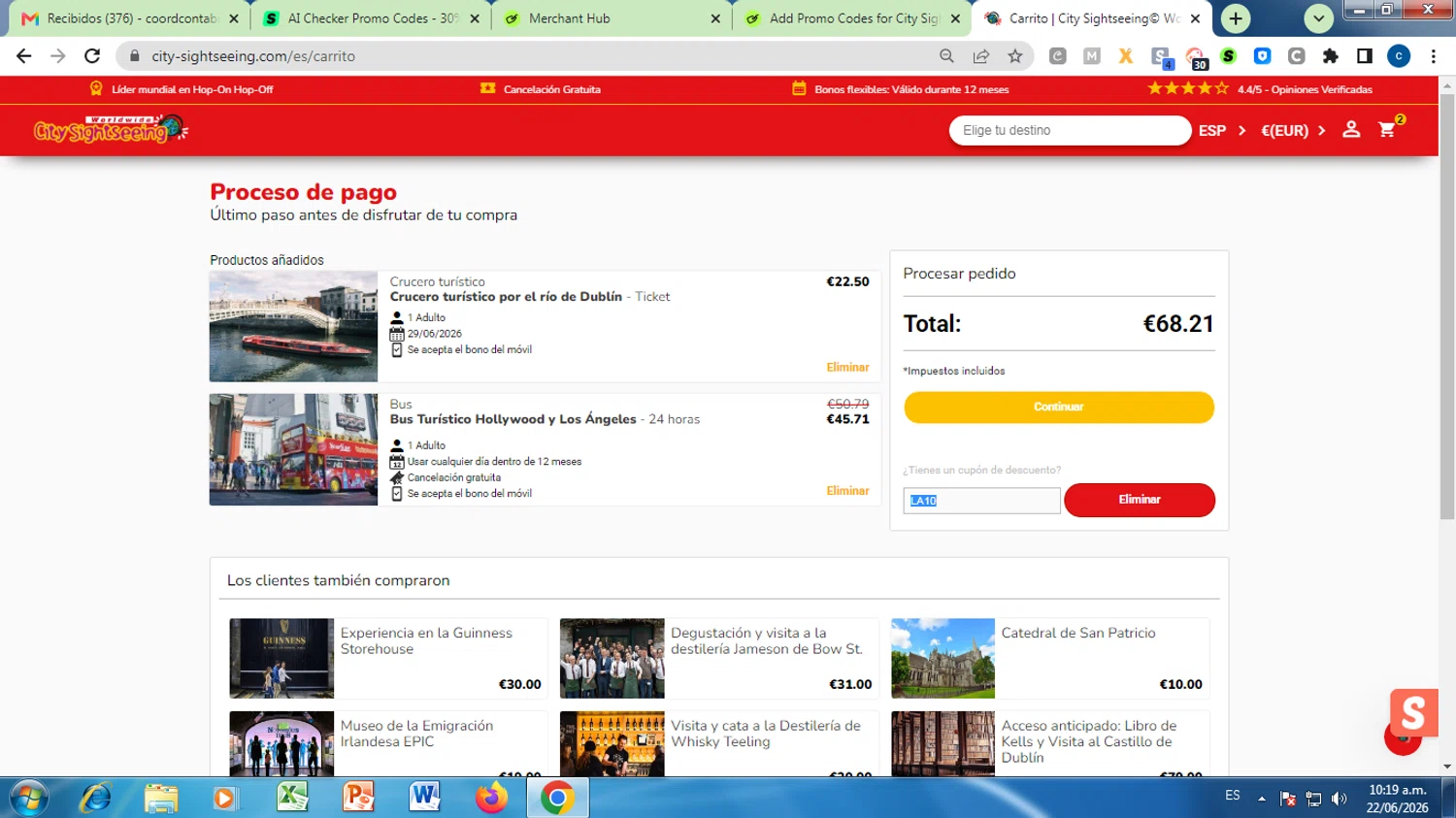The width and height of the screenshot is (1456, 818).
Task: Click the Dublin river cruise thumbnail
Action: (x=293, y=326)
